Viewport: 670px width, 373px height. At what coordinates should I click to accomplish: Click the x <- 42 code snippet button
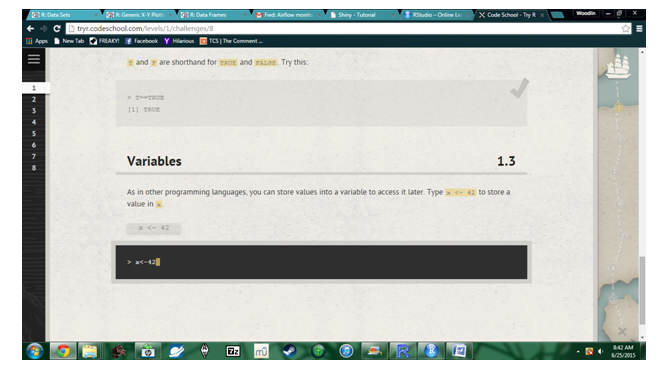click(x=154, y=228)
